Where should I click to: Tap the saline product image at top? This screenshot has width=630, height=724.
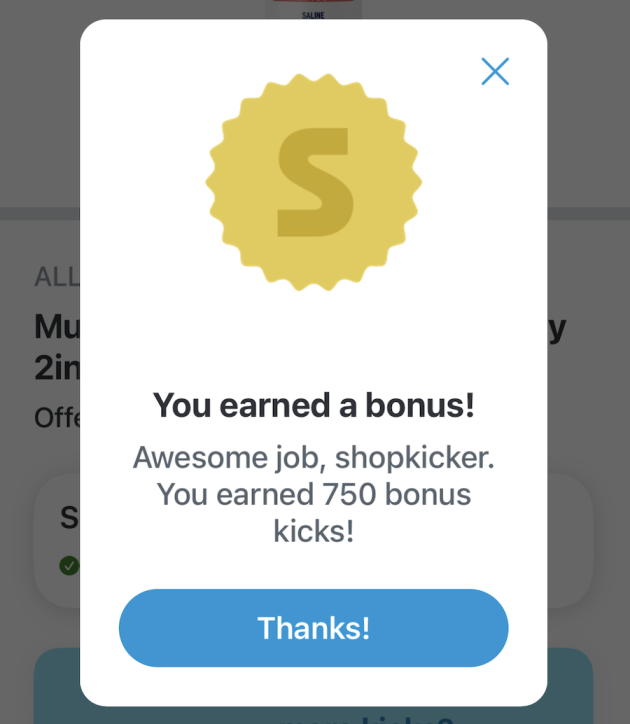(x=313, y=10)
